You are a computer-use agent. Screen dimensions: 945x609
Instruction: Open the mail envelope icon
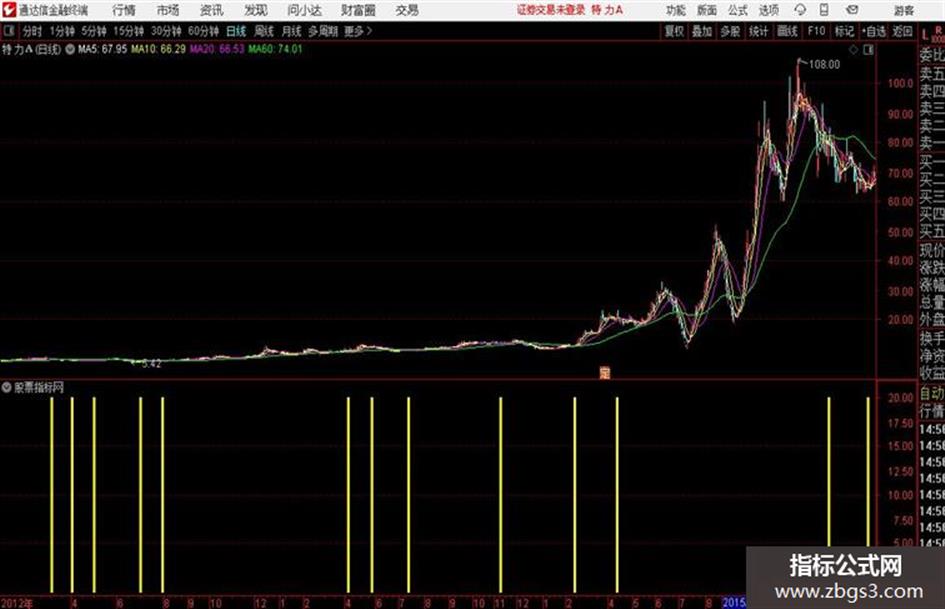pyautogui.click(x=852, y=10)
